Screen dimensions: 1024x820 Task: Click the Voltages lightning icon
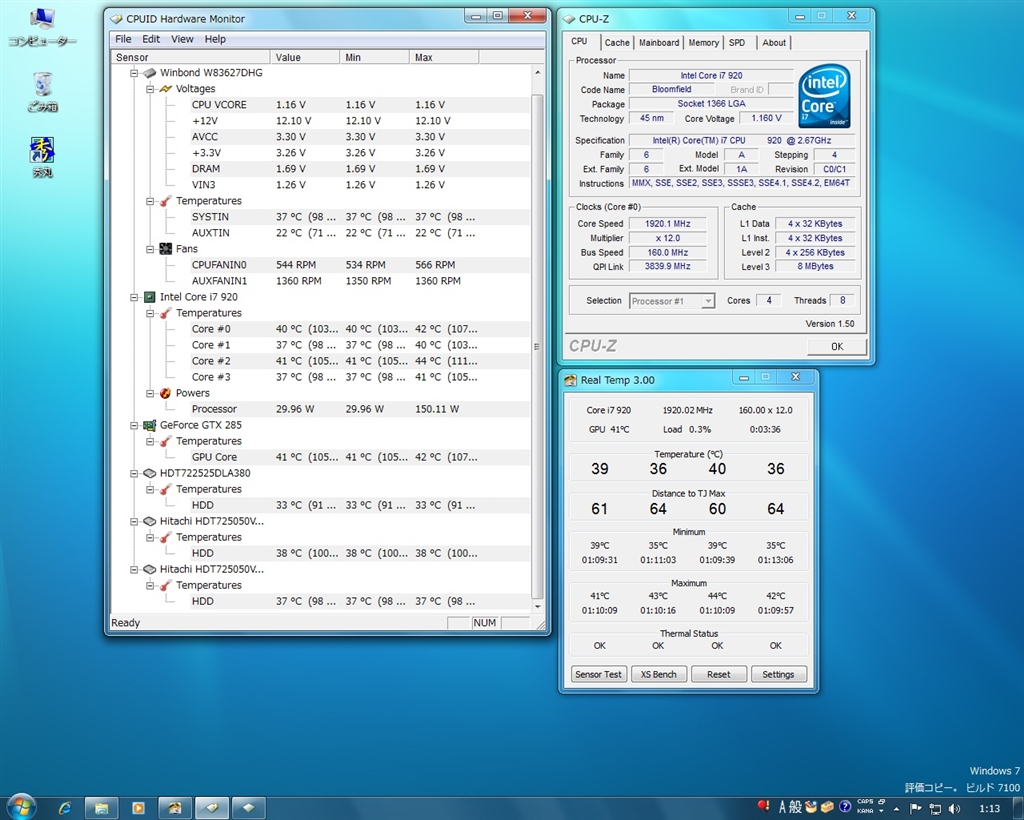[165, 89]
